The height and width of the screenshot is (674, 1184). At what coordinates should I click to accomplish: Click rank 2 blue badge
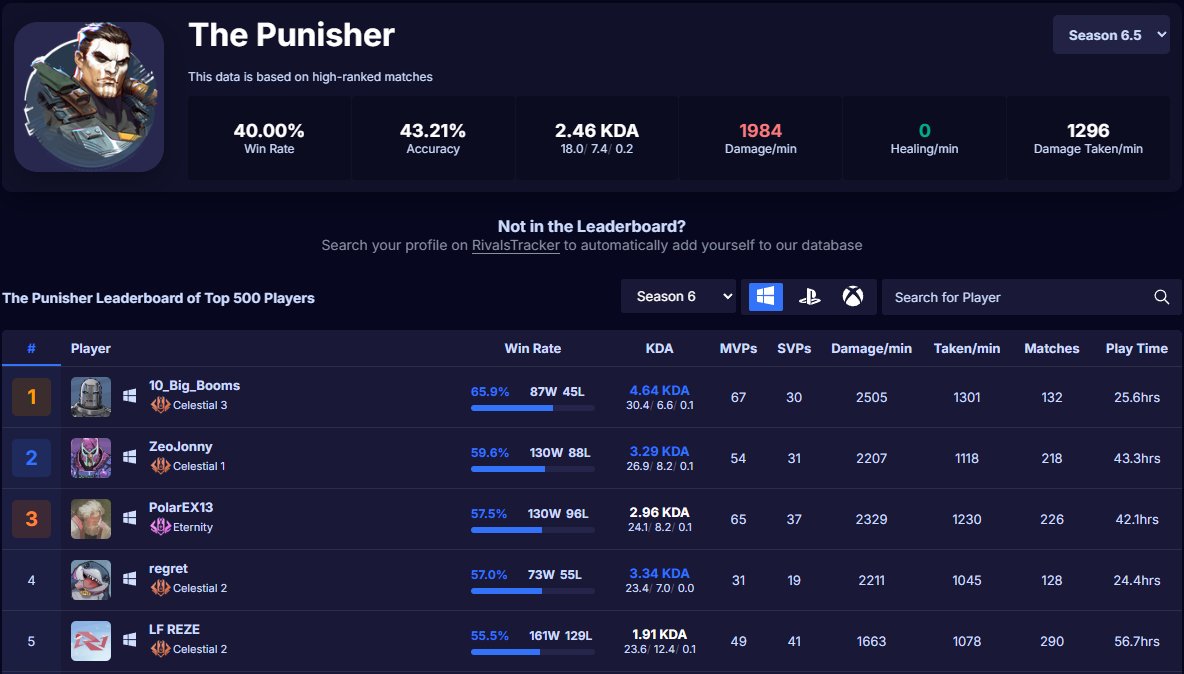pos(32,458)
